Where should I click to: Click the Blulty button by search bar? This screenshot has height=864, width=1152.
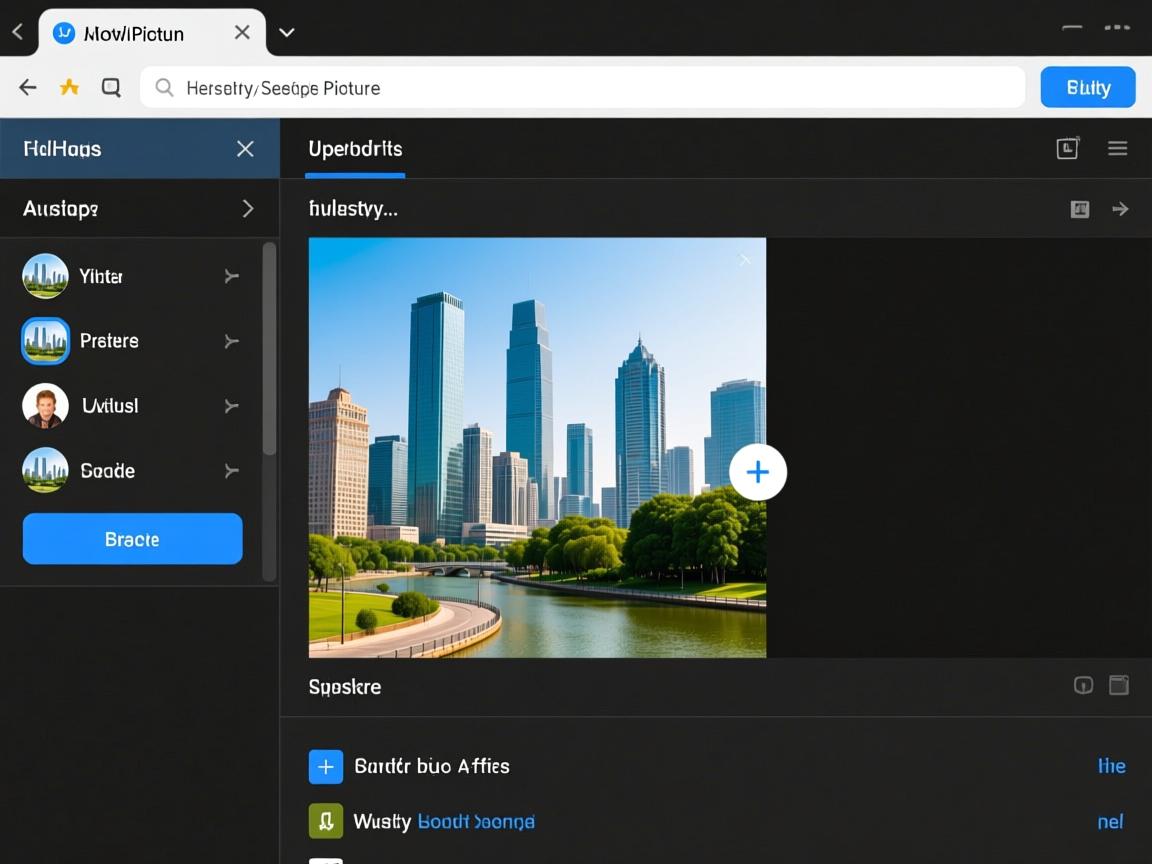pyautogui.click(x=1087, y=88)
